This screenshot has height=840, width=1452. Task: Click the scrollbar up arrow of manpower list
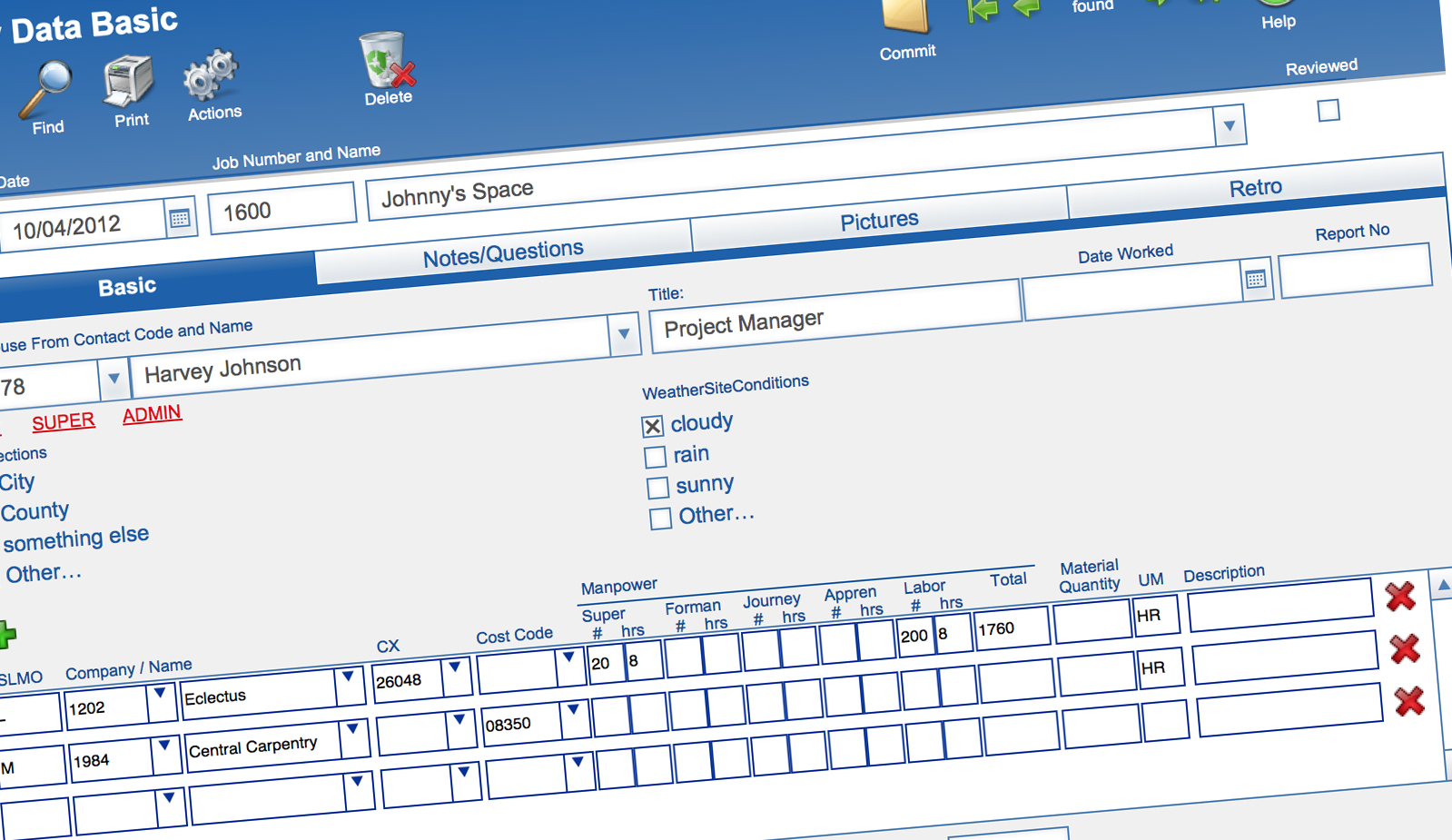tap(1443, 586)
